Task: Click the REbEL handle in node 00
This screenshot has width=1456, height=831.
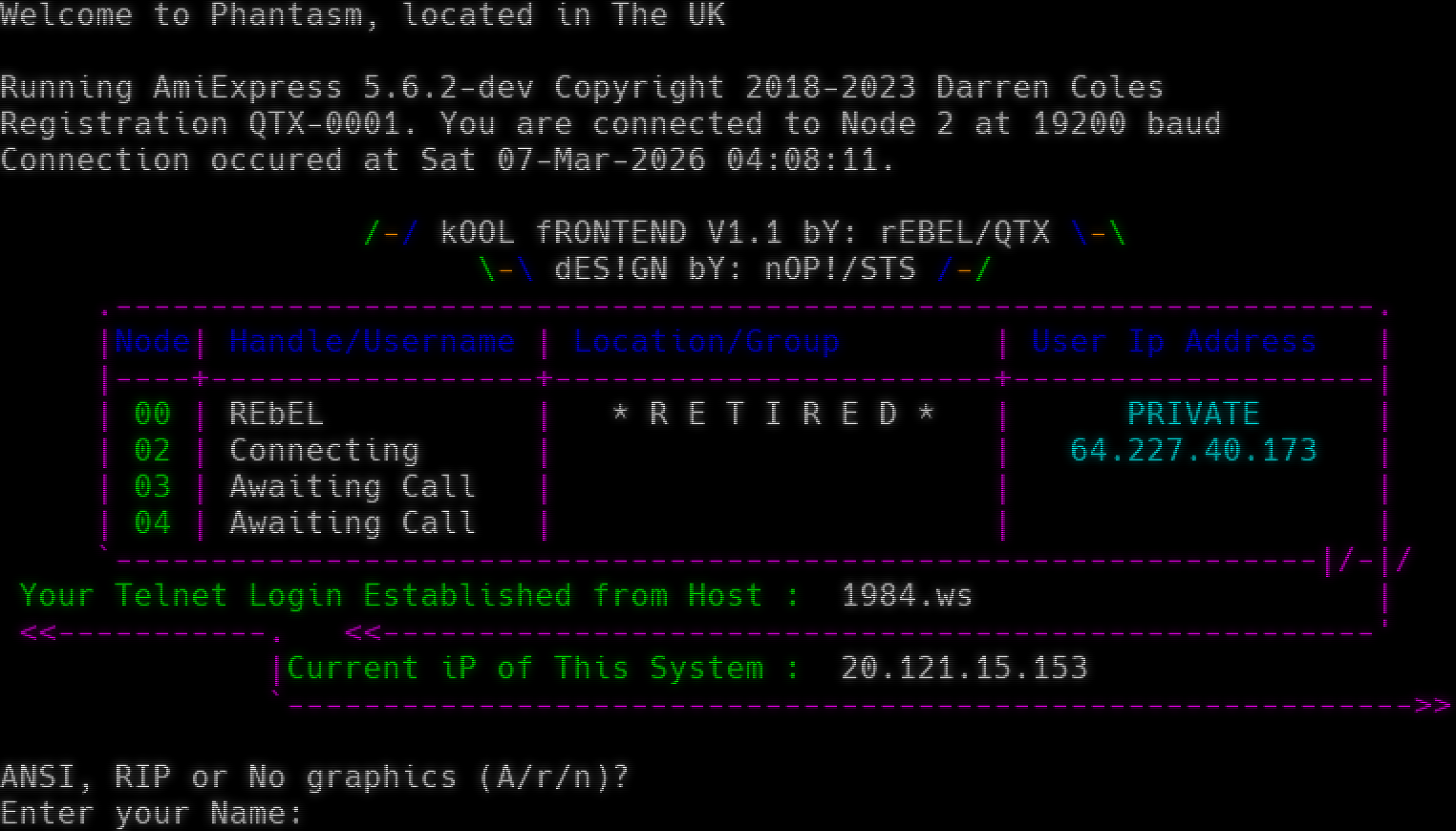Action: click(x=276, y=414)
